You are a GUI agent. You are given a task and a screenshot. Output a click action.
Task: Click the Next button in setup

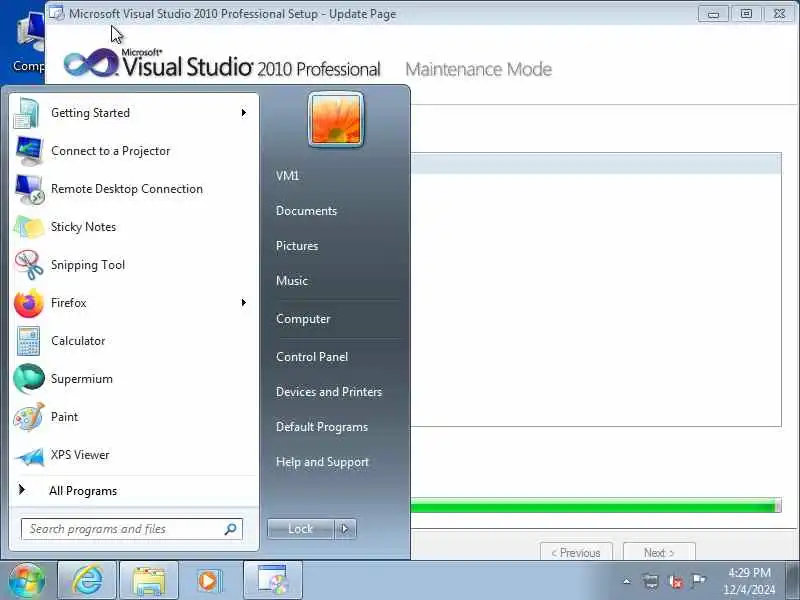click(659, 553)
